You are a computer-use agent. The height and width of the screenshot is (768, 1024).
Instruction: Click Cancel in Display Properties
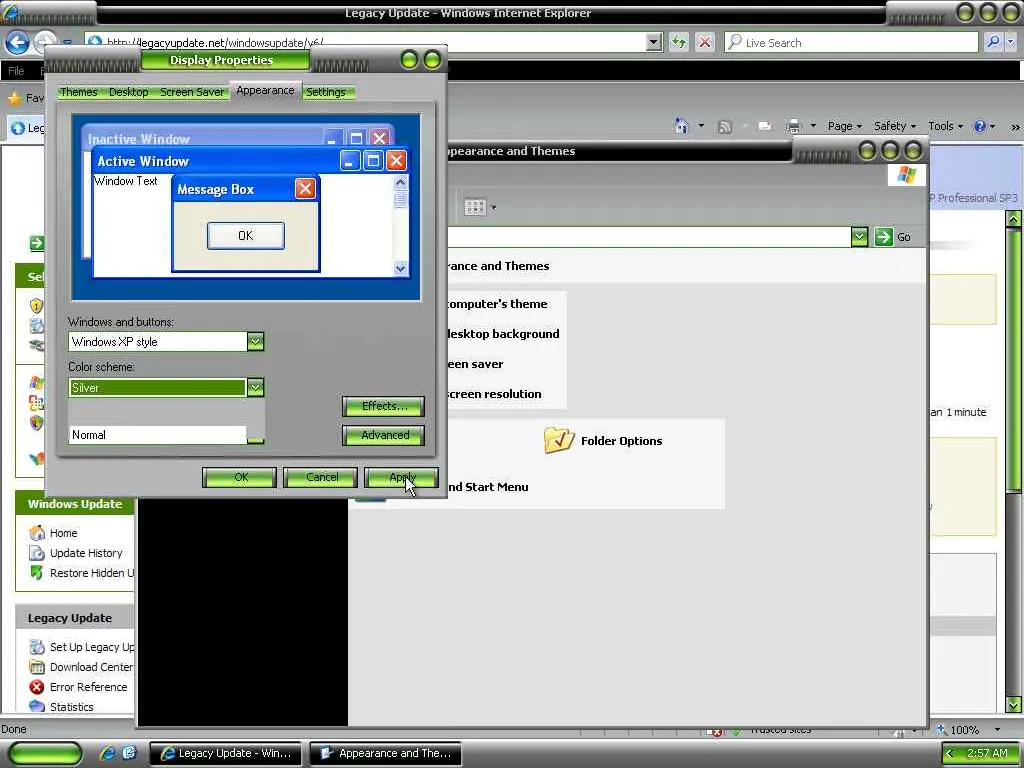click(x=321, y=477)
